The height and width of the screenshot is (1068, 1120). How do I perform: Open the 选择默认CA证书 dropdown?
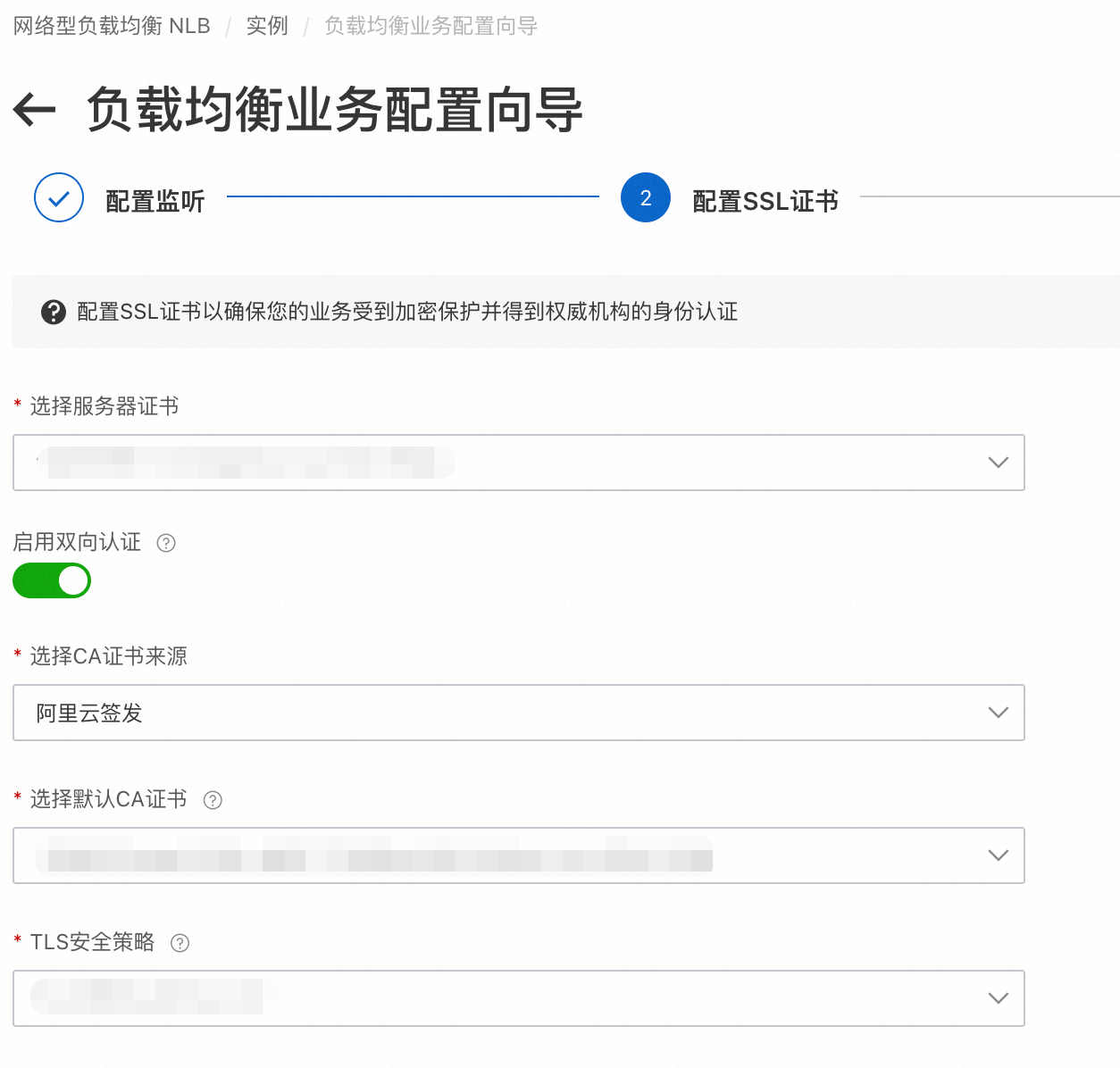518,855
